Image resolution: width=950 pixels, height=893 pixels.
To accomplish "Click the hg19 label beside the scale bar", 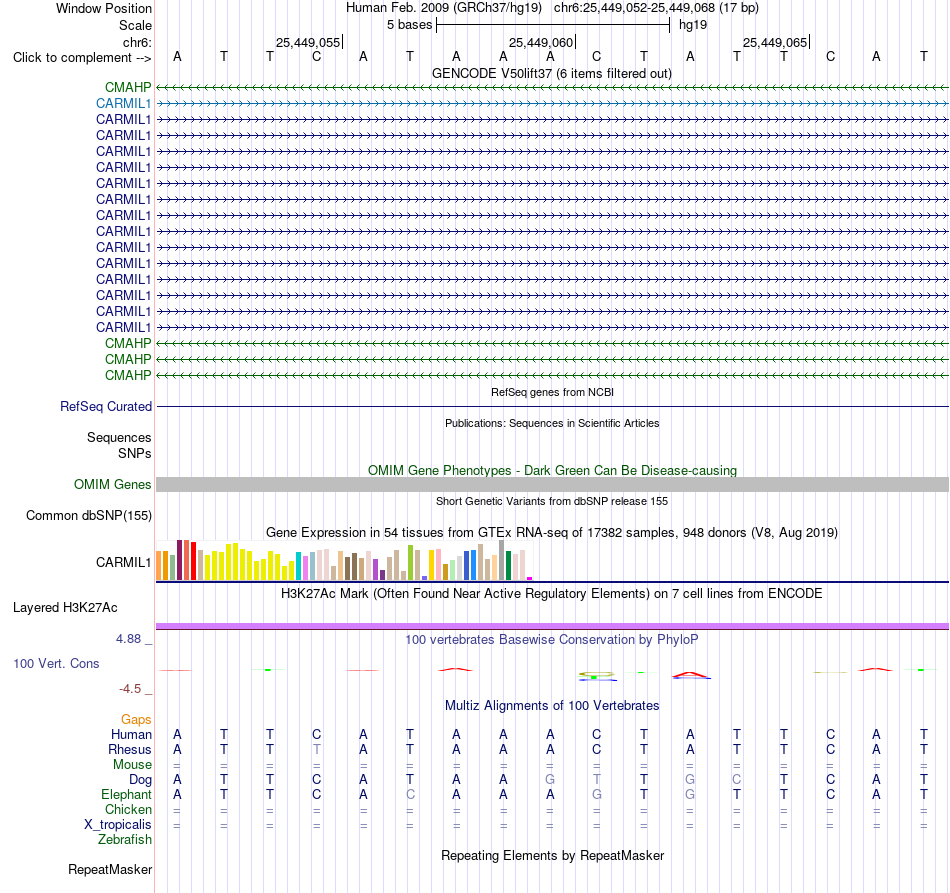I will pyautogui.click(x=693, y=25).
